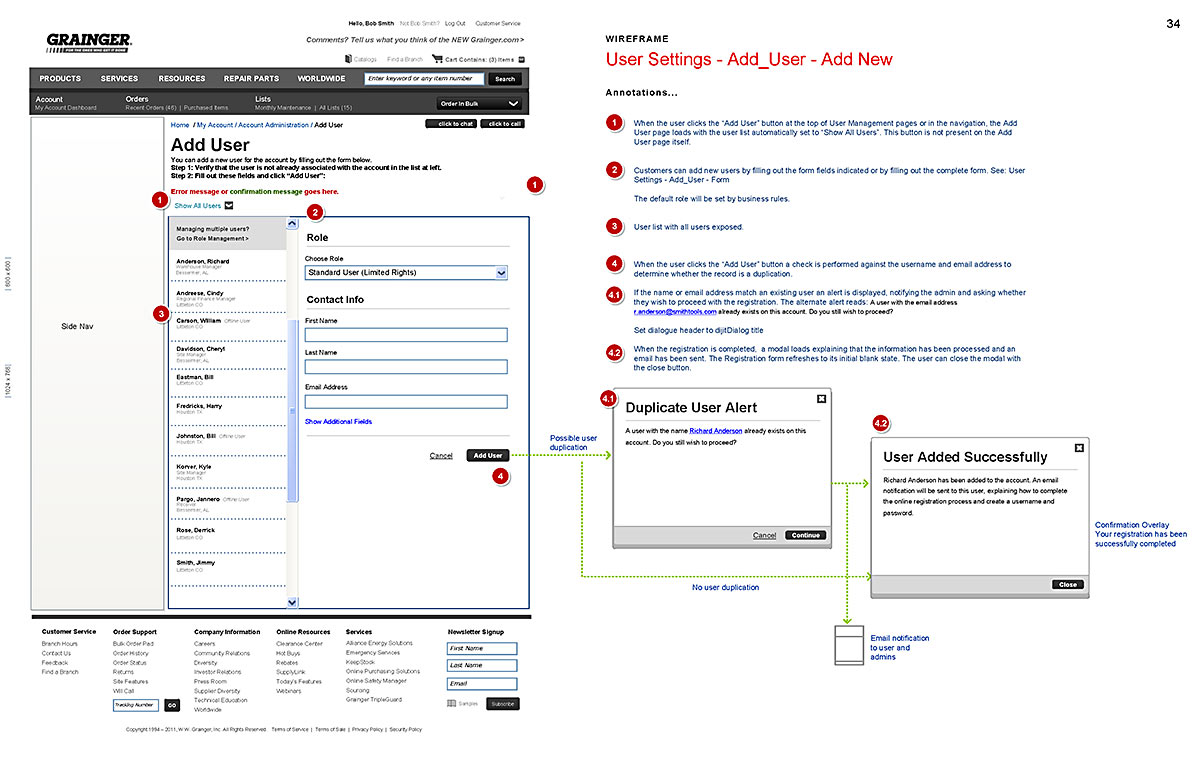Open the Repair Parts menu
This screenshot has height=777, width=1200.
251,79
